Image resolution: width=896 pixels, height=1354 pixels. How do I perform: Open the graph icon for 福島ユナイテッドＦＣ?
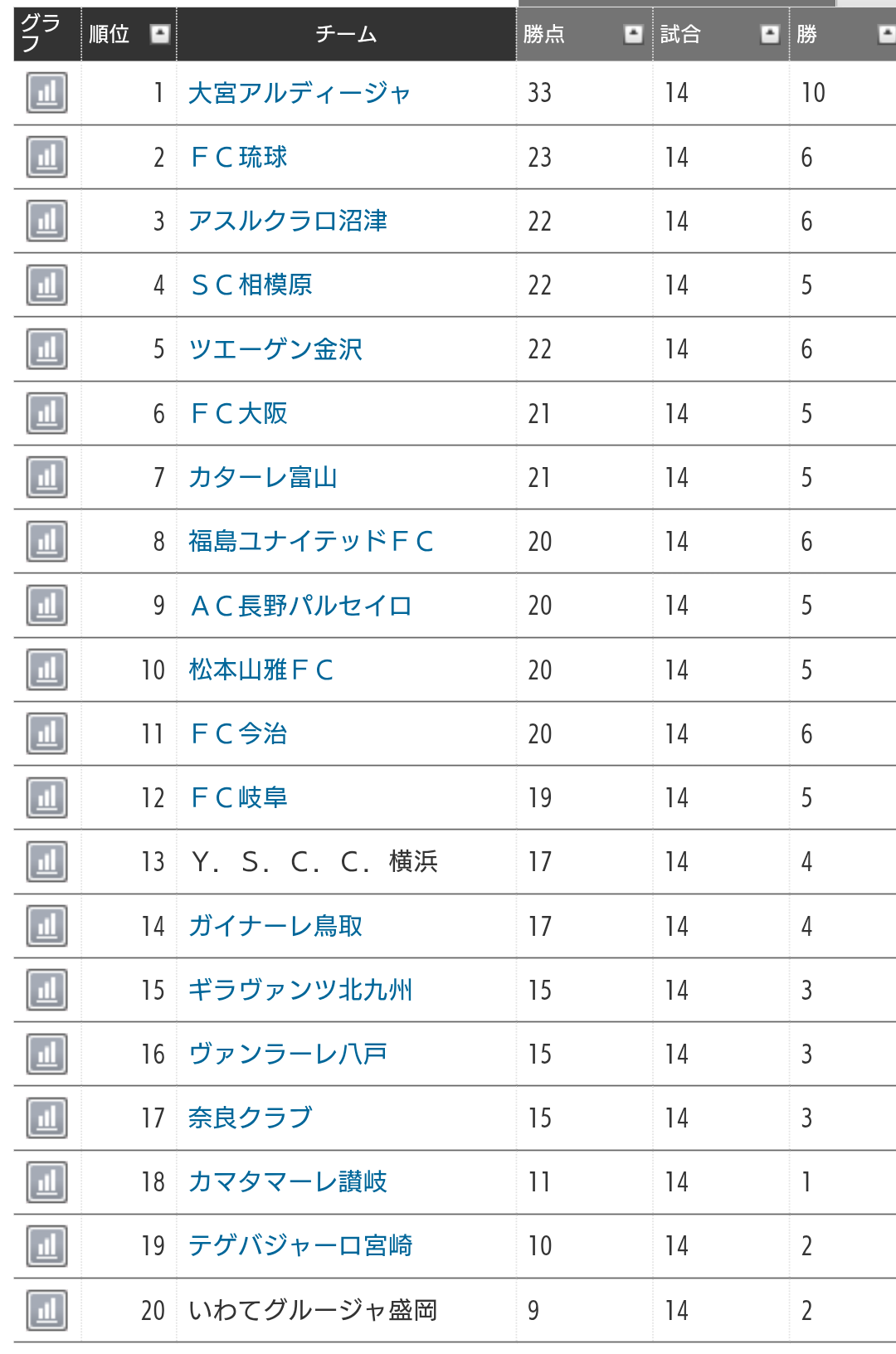tap(46, 542)
